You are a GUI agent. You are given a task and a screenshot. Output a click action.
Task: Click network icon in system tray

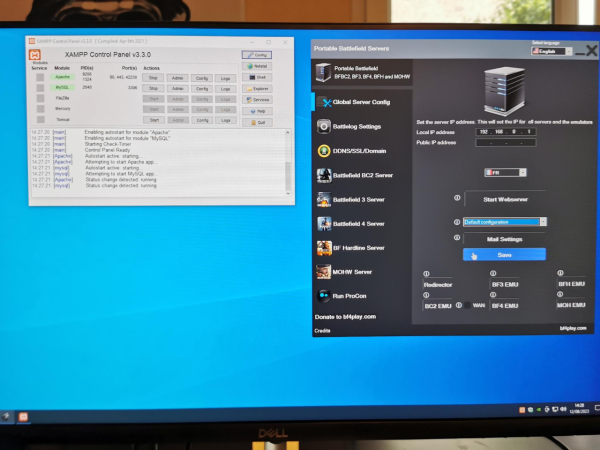pos(555,409)
